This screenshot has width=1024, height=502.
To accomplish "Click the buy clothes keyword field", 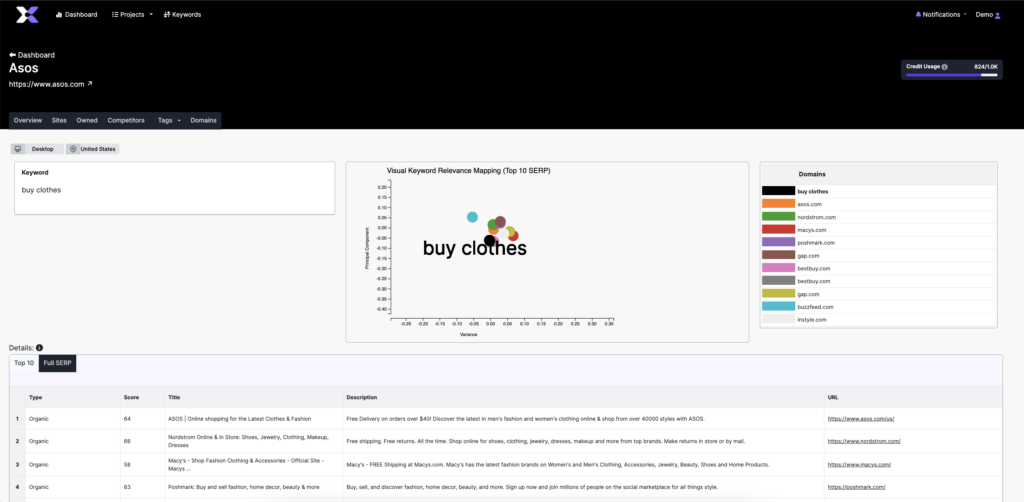I will [x=174, y=190].
